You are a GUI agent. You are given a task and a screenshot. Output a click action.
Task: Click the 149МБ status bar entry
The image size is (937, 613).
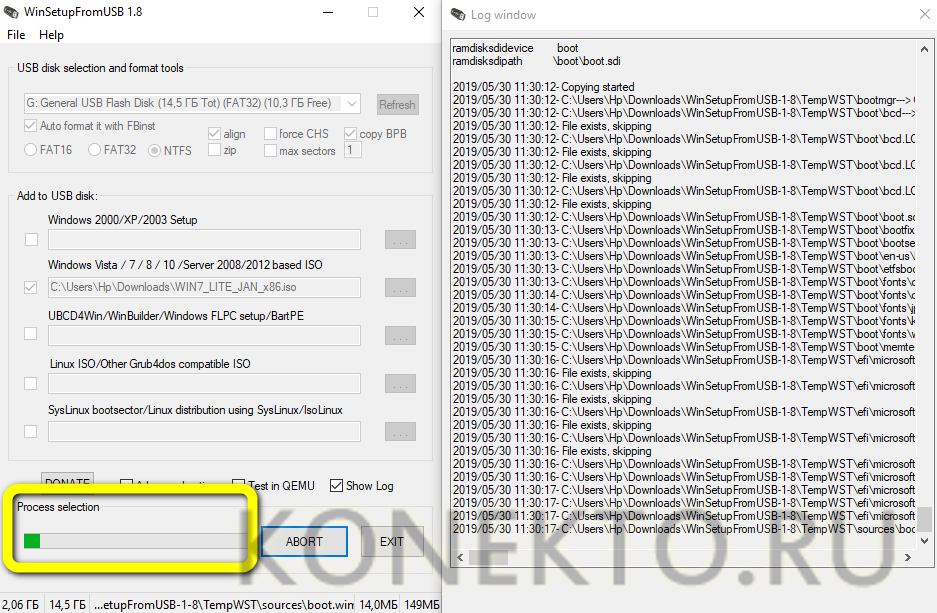point(421,605)
